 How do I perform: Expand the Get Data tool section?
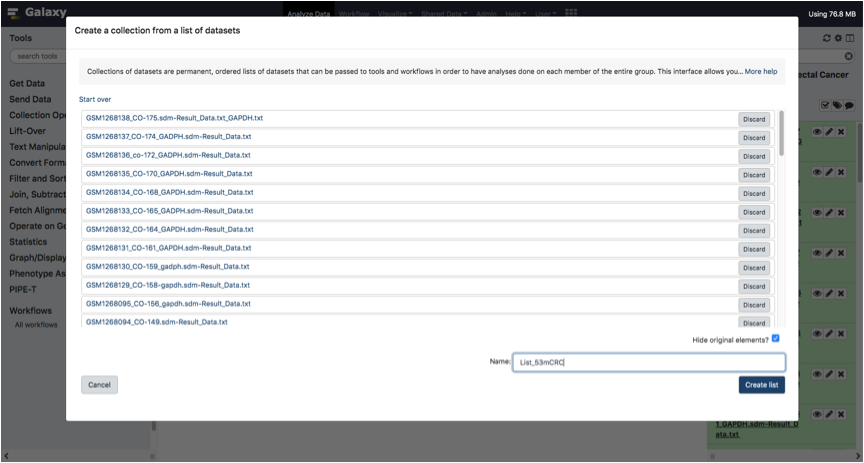pos(27,84)
